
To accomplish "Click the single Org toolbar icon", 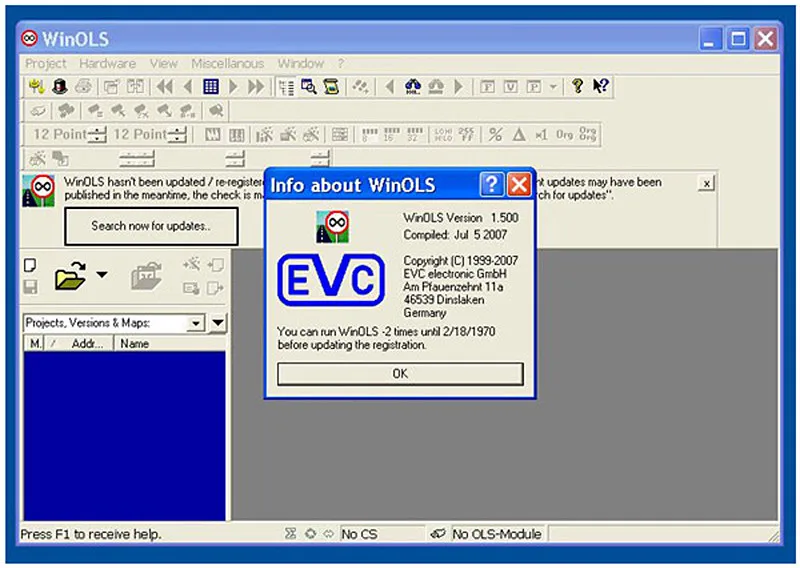I will pos(564,135).
